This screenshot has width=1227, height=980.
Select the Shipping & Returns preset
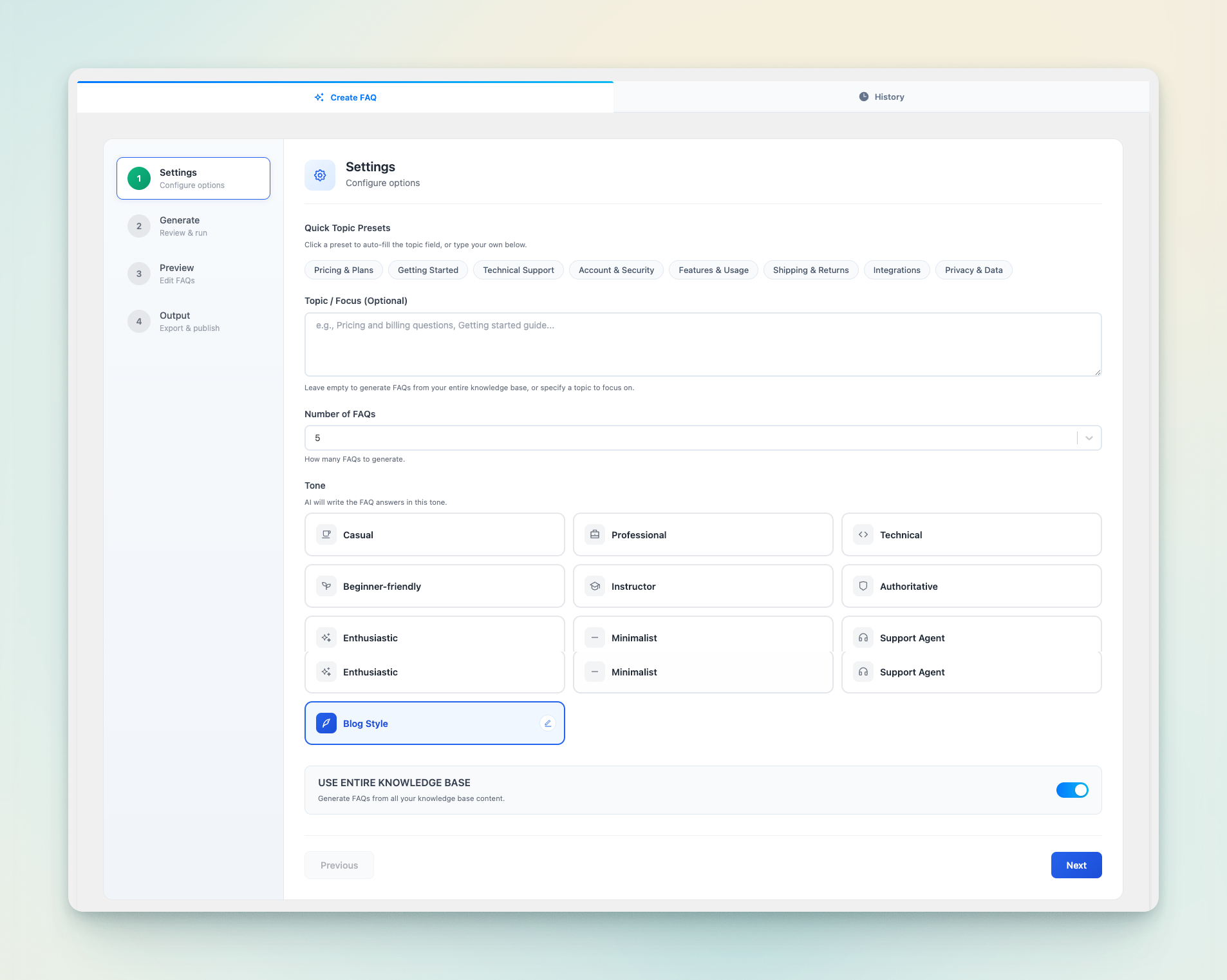[x=810, y=270]
